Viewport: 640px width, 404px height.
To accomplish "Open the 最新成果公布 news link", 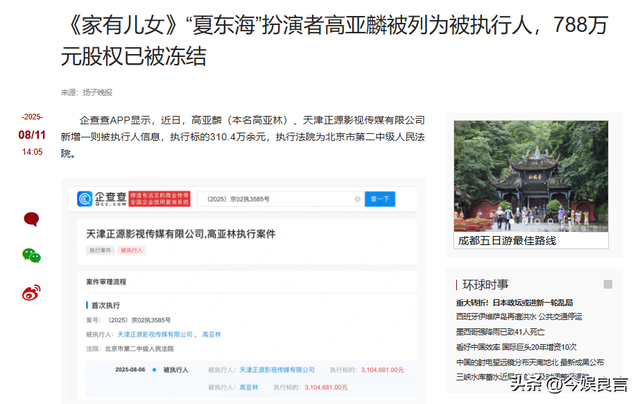I will 530,362.
